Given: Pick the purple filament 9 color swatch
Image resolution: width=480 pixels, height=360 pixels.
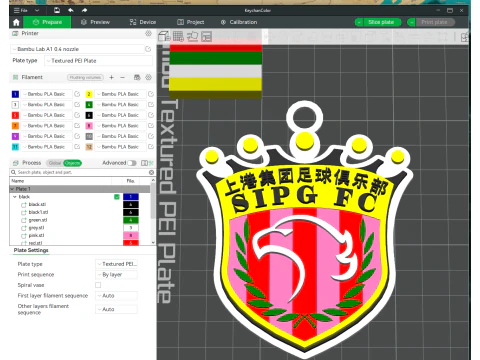Looking at the screenshot, I should coord(15,136).
